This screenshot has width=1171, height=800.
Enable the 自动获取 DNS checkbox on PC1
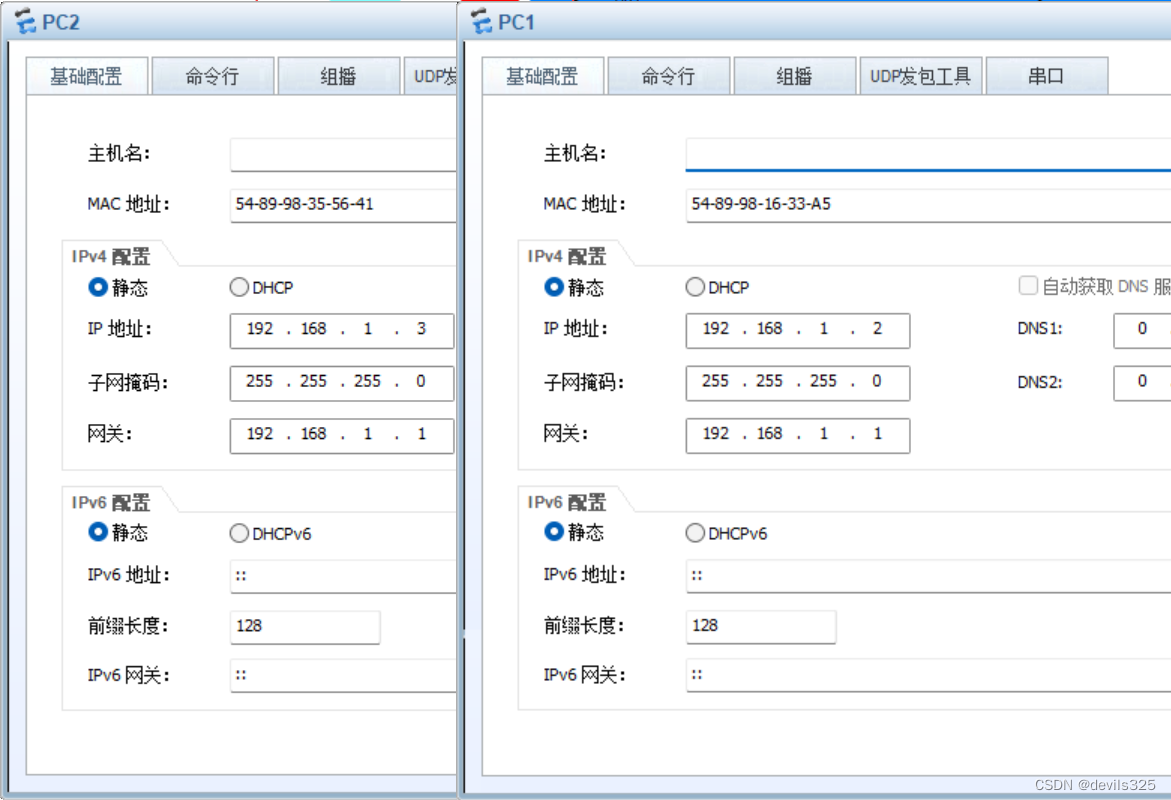point(1027,286)
